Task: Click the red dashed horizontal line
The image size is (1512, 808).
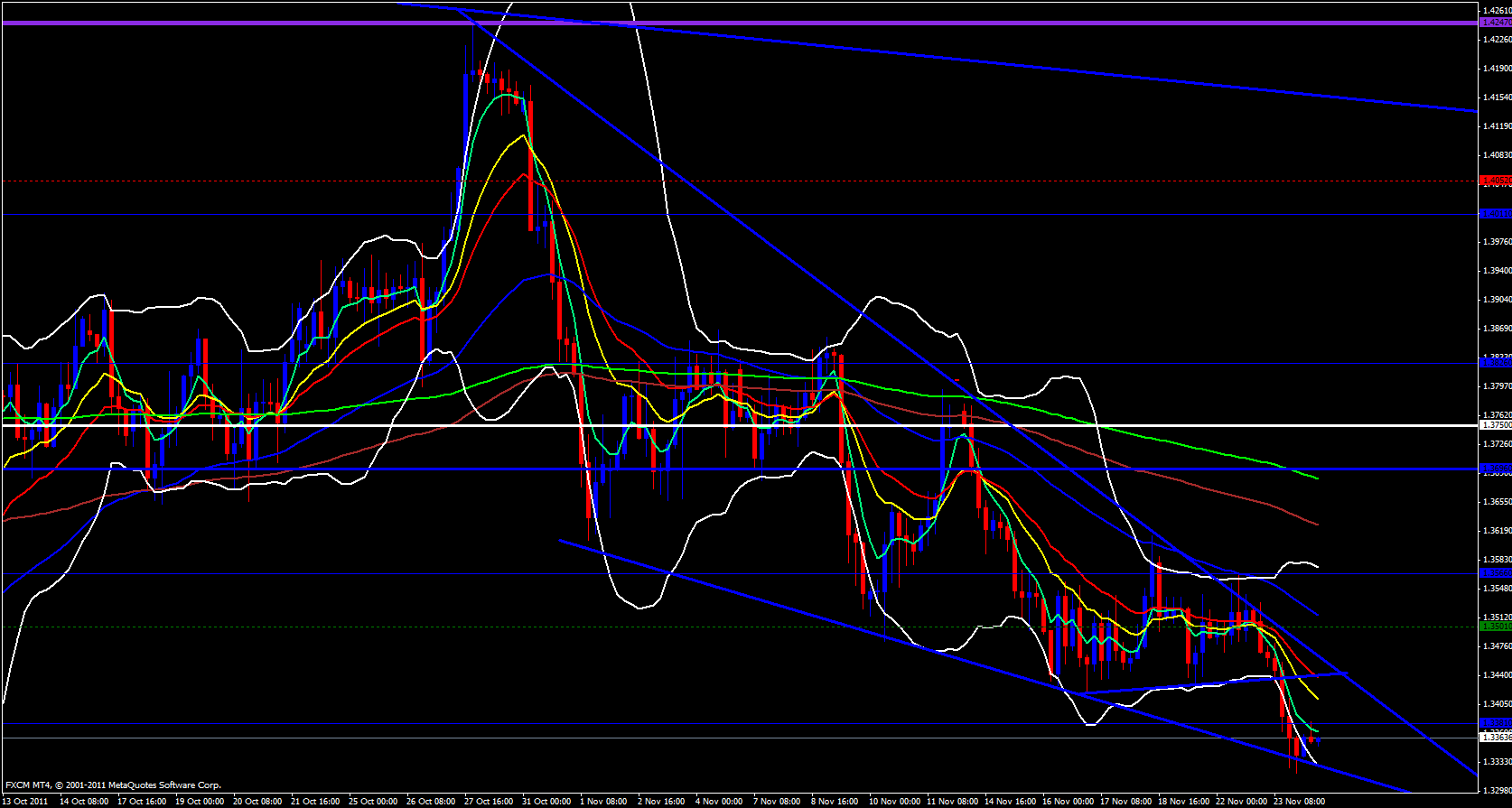Action: [739, 181]
